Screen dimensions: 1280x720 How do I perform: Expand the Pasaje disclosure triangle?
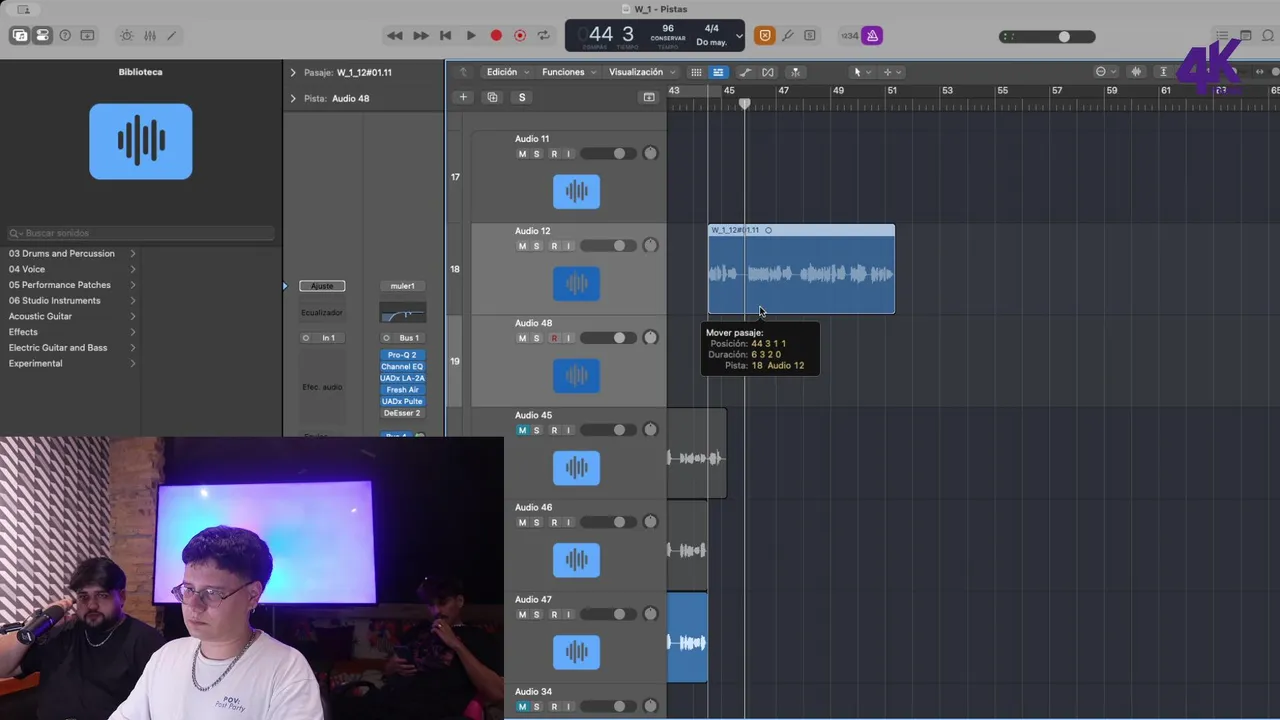pyautogui.click(x=293, y=73)
